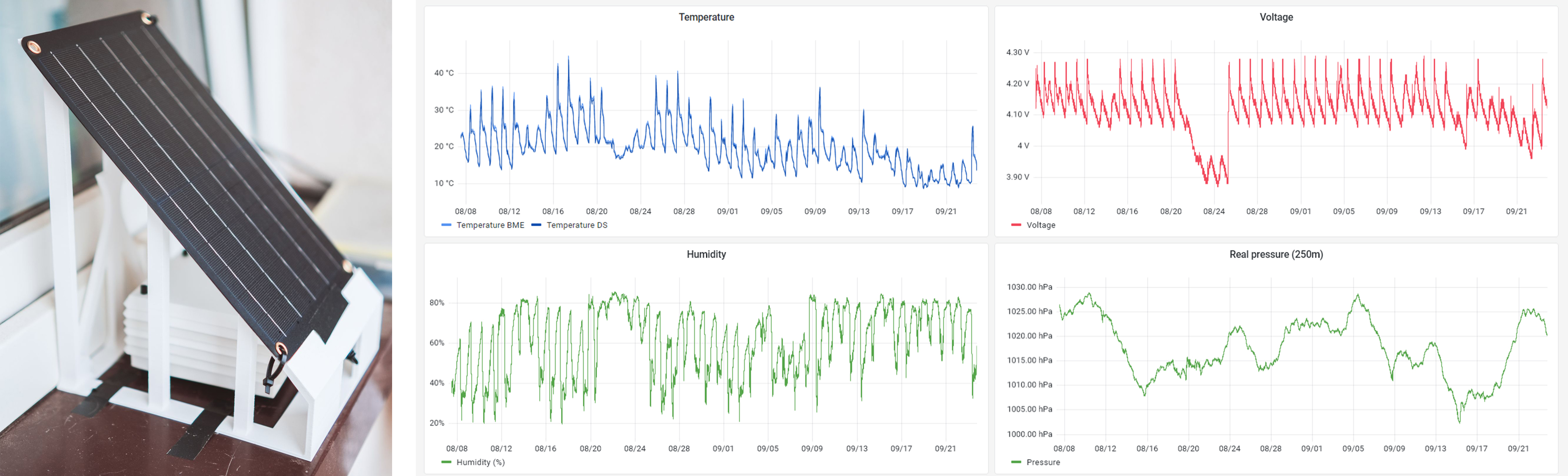Click the Temperature DS dark-blue color swatch

click(536, 225)
